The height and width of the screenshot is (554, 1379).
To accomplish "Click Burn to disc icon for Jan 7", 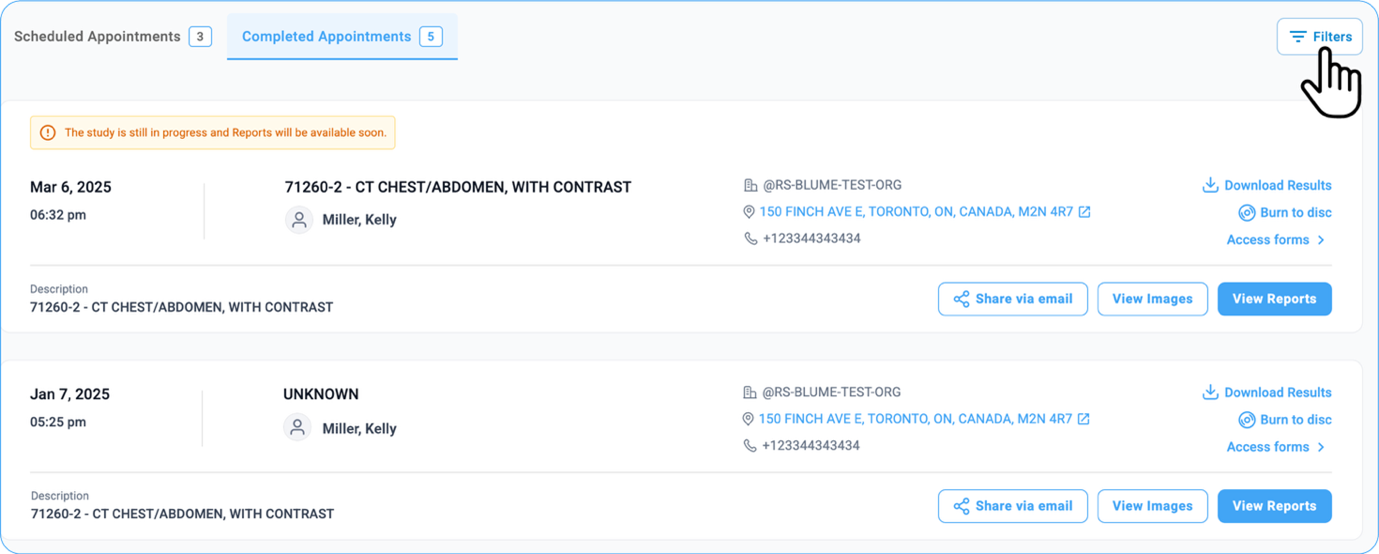I will [1247, 419].
